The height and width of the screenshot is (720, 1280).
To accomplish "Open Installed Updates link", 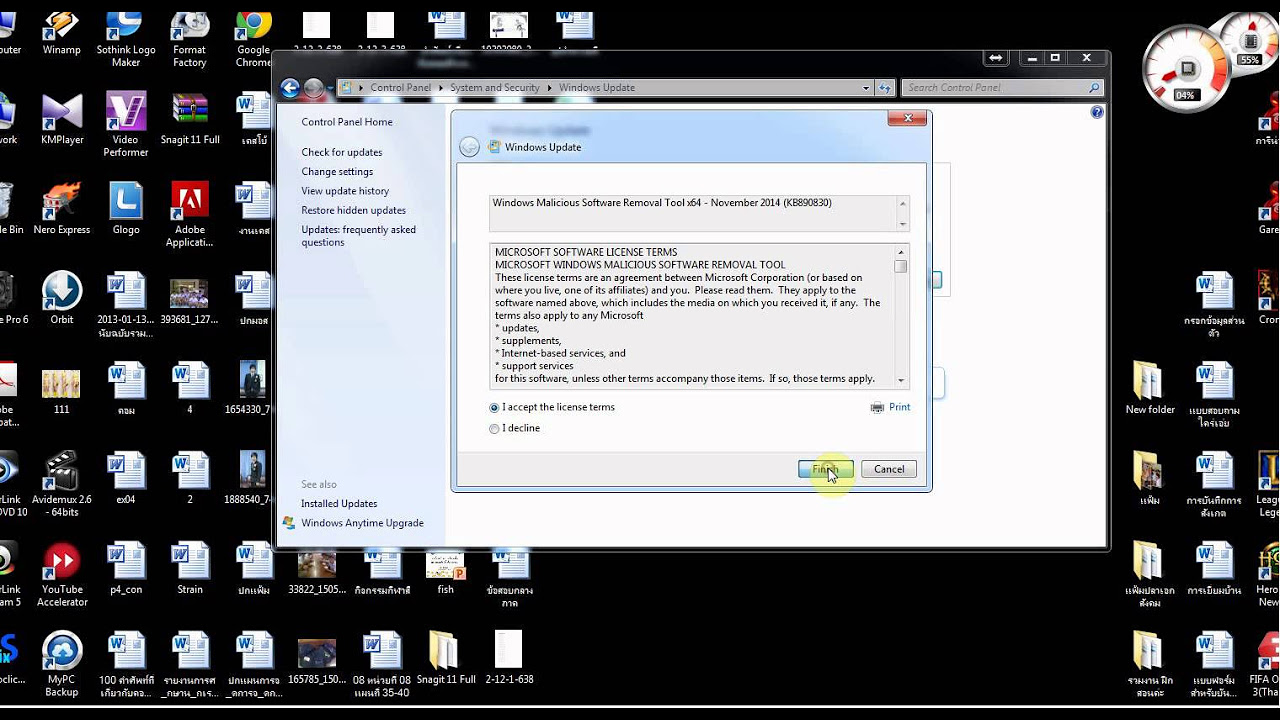I will (339, 504).
